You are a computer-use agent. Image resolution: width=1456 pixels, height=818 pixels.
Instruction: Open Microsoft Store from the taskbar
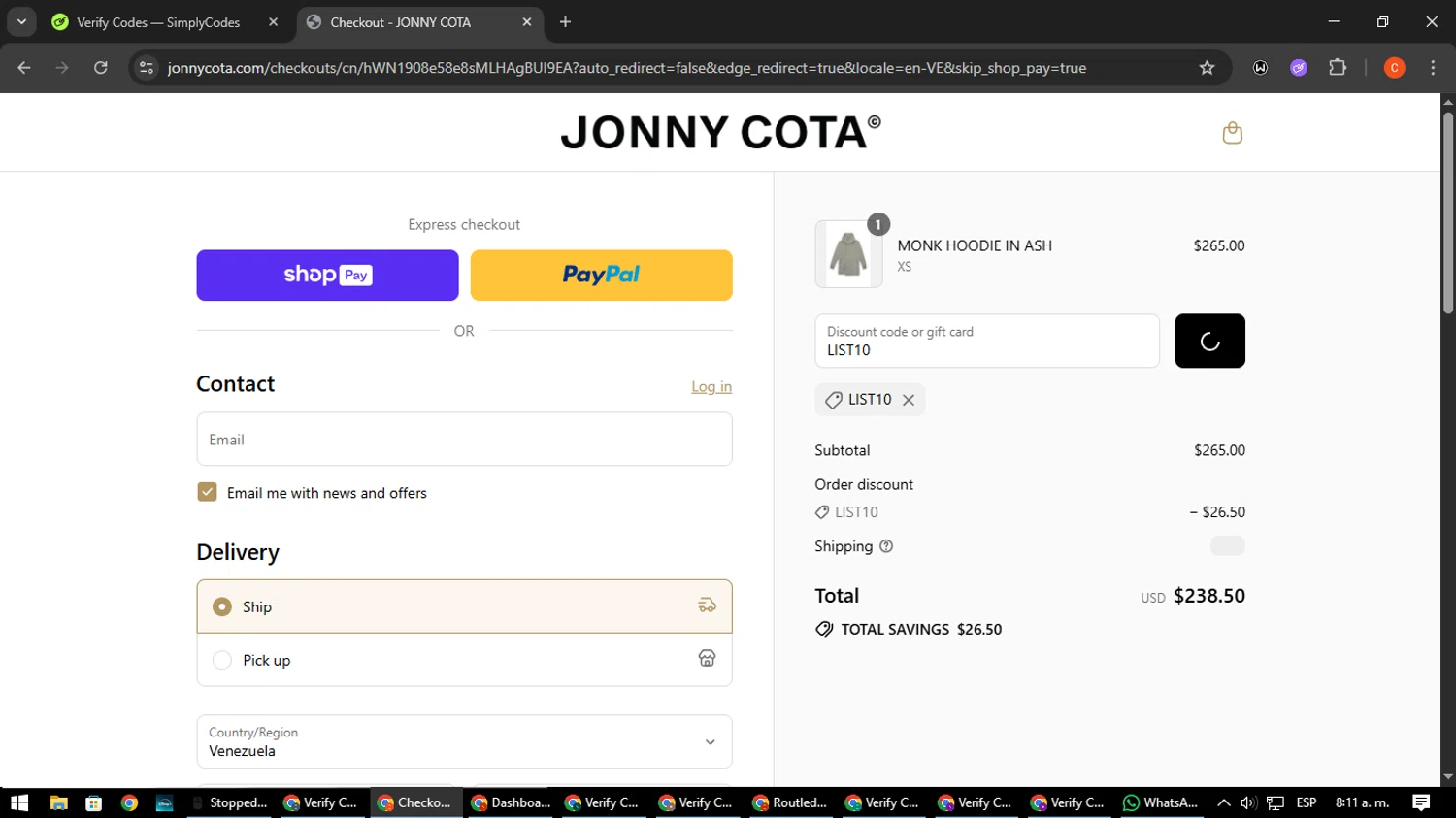tap(94, 802)
